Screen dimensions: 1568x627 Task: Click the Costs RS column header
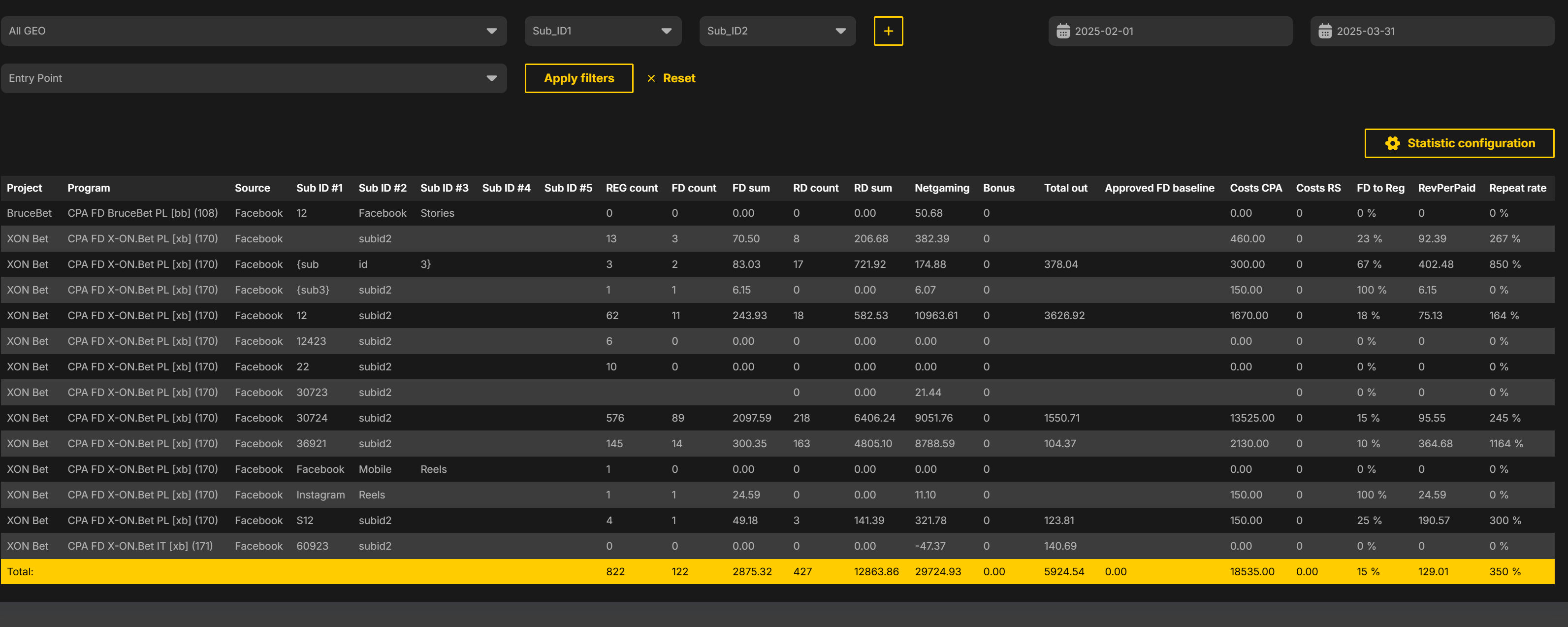tap(1318, 188)
